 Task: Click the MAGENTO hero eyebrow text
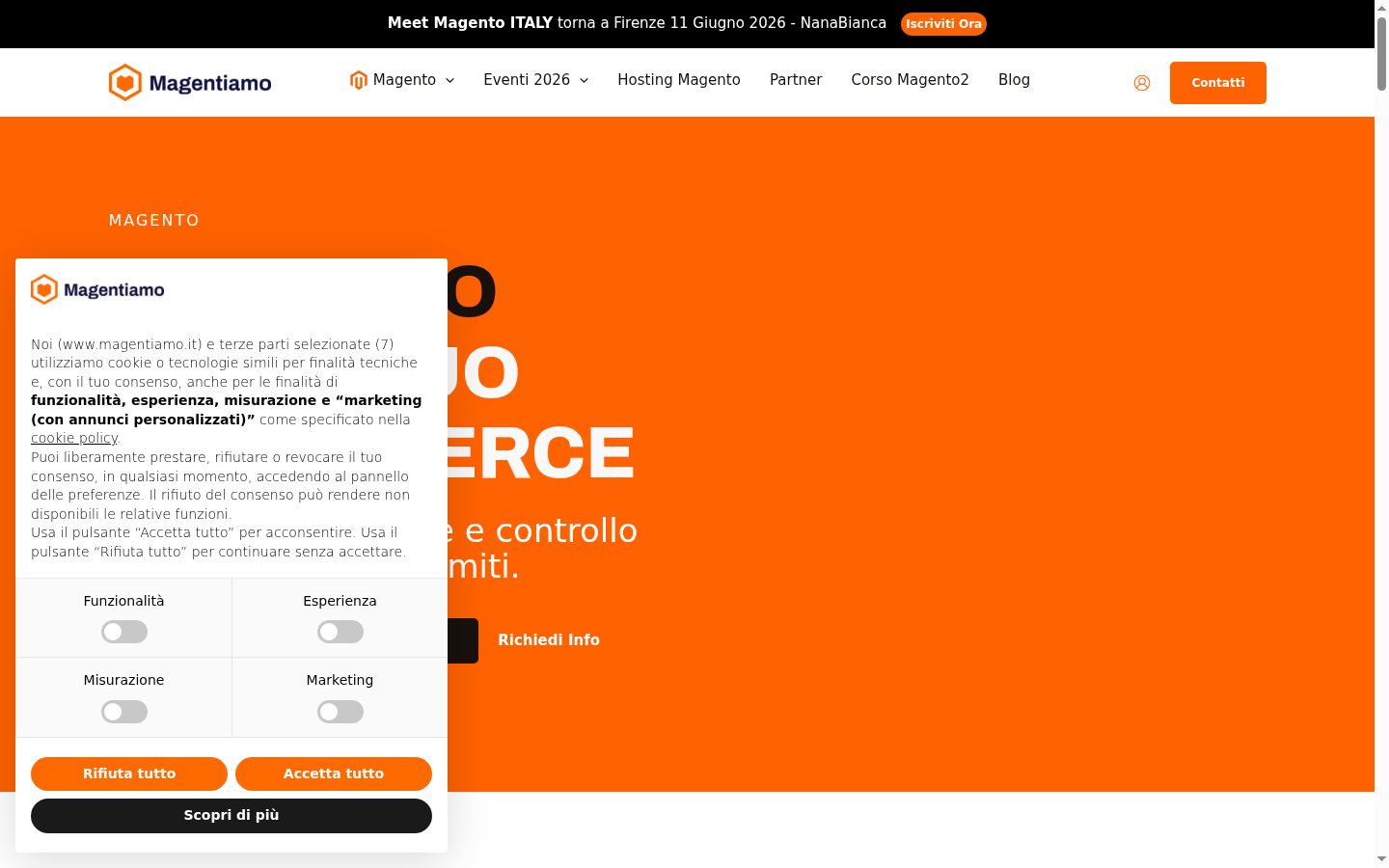coord(154,221)
